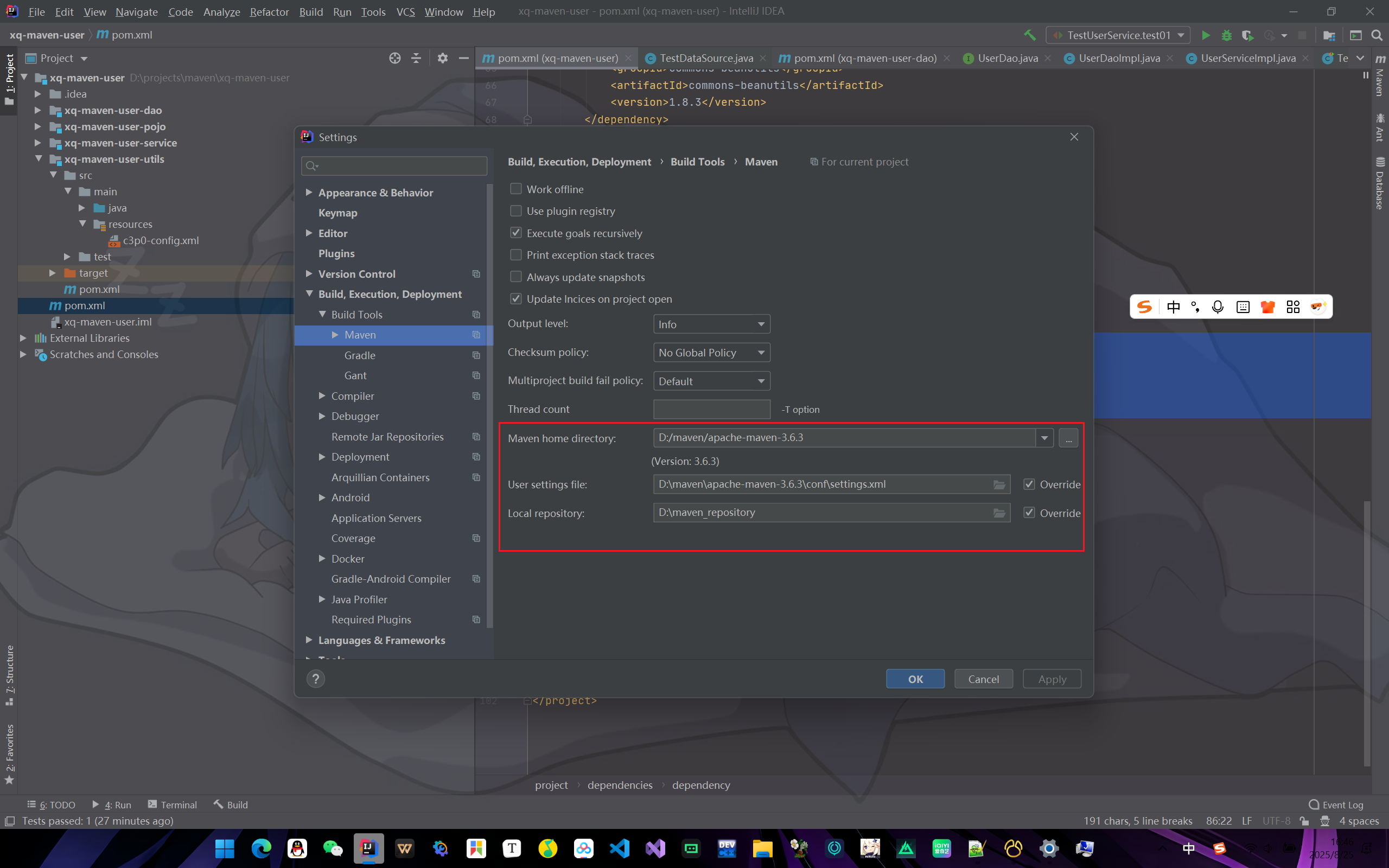Switch to UserDao.java tab
The image size is (1389, 868).
[1008, 58]
